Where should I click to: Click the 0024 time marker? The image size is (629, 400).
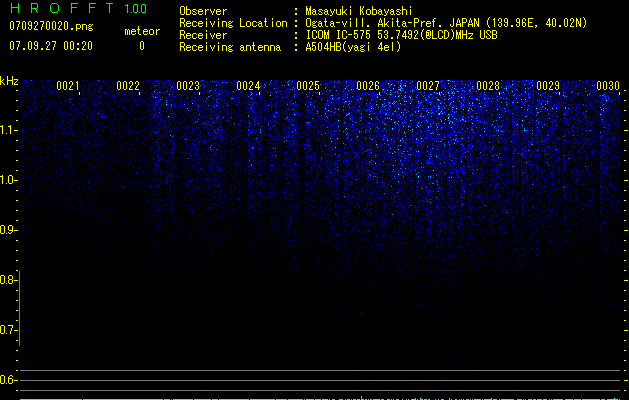[248, 86]
